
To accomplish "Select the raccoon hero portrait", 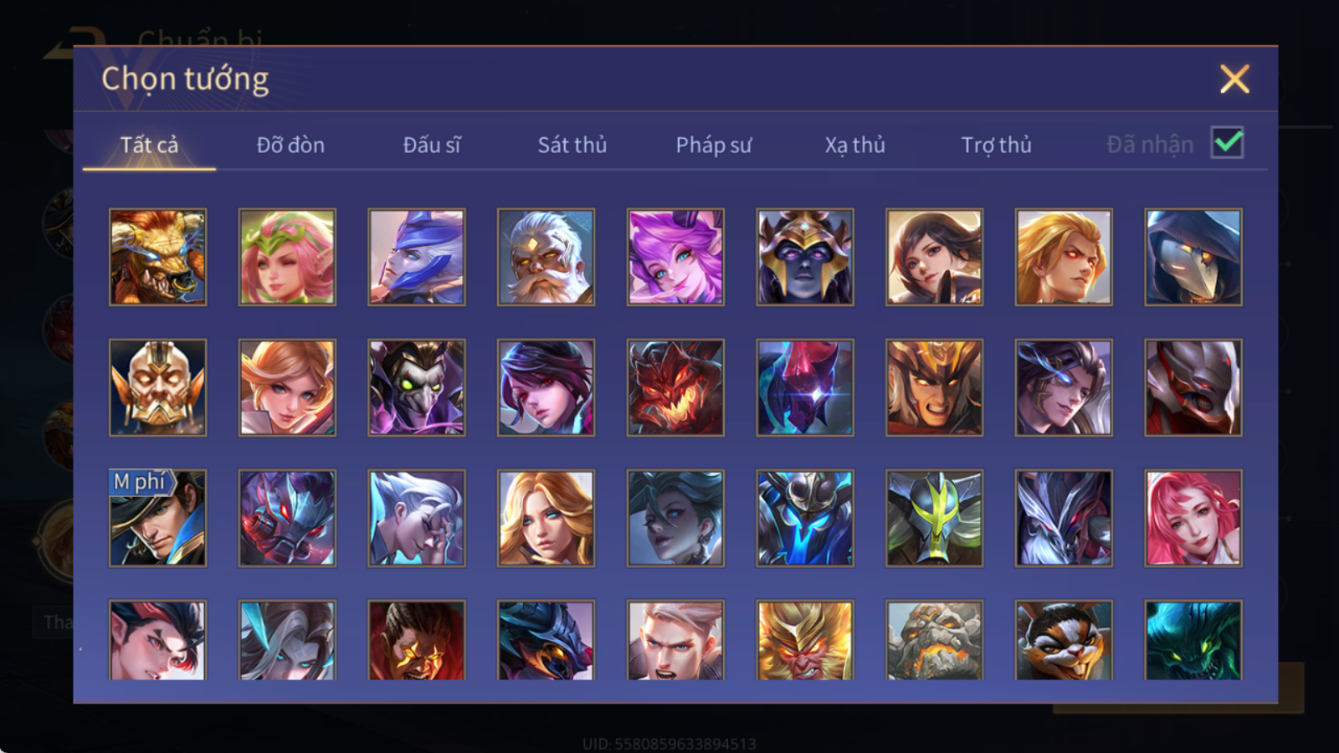I will pyautogui.click(x=1064, y=640).
